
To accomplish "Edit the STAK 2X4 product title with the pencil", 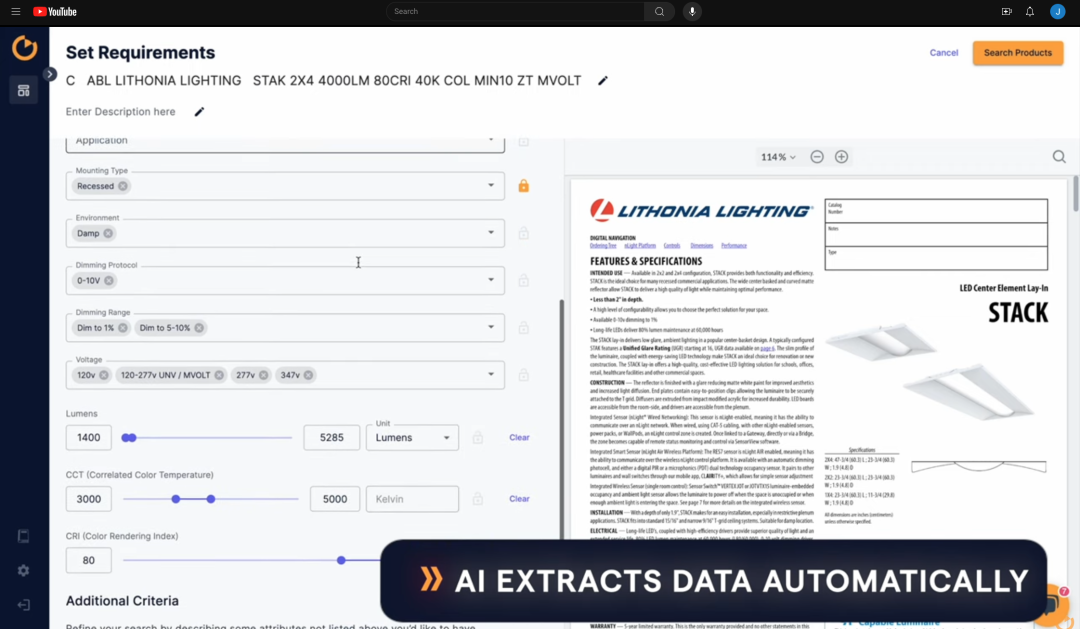I will click(x=603, y=81).
